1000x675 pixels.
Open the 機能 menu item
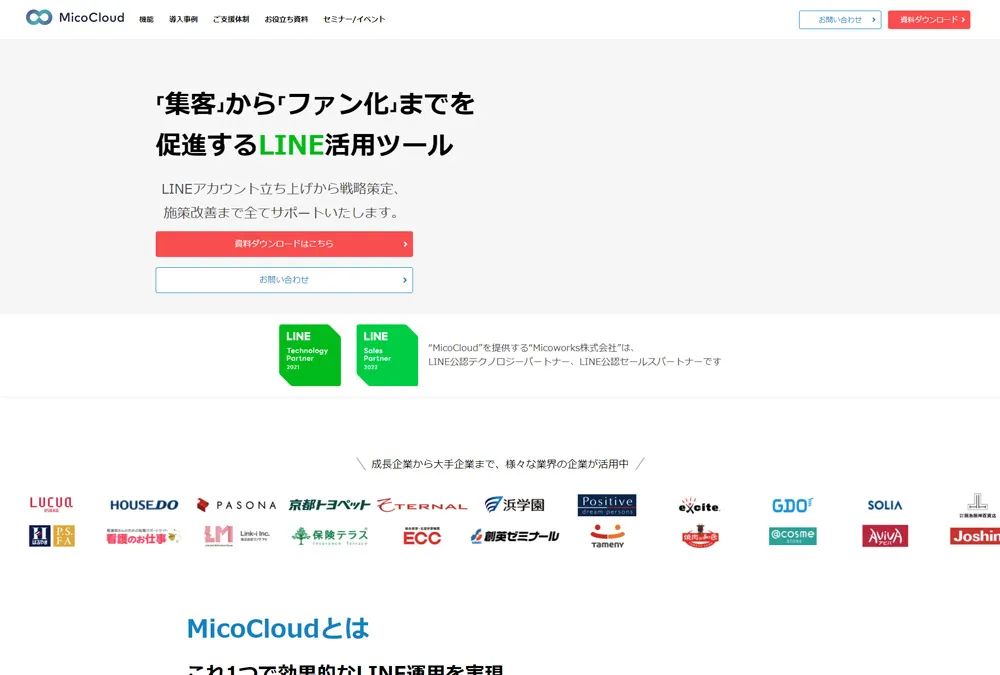tap(146, 19)
